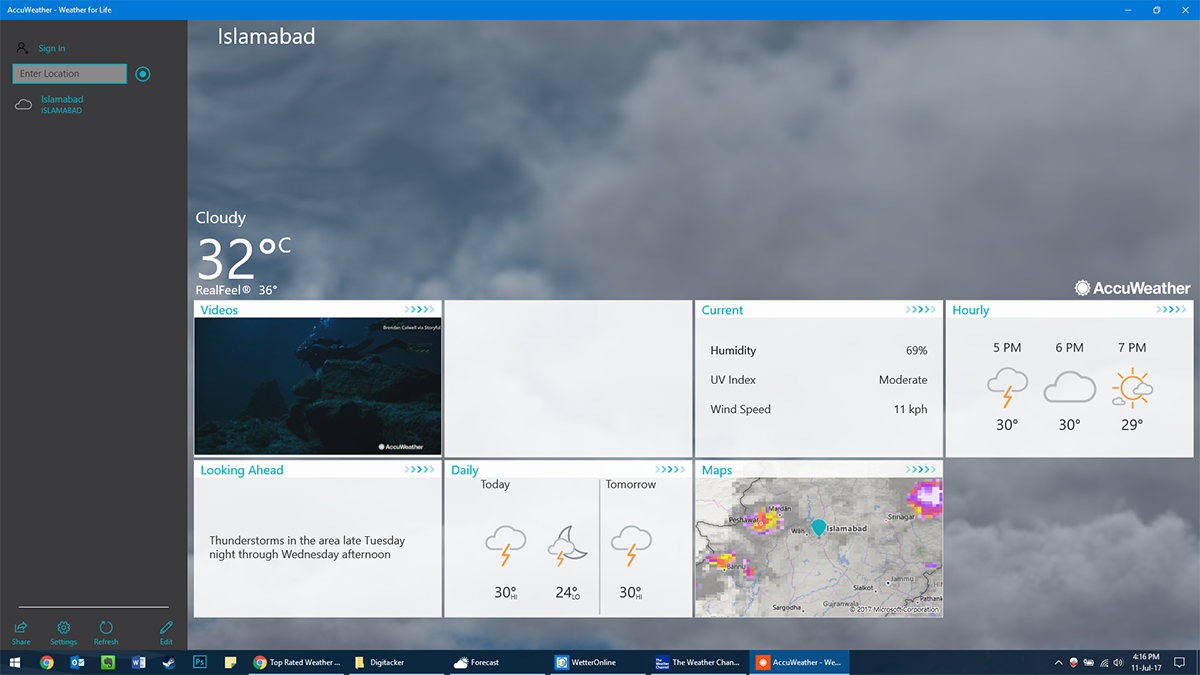Viewport: 1200px width, 675px height.
Task: Expand the Hourly forecast arrows
Action: (1172, 310)
